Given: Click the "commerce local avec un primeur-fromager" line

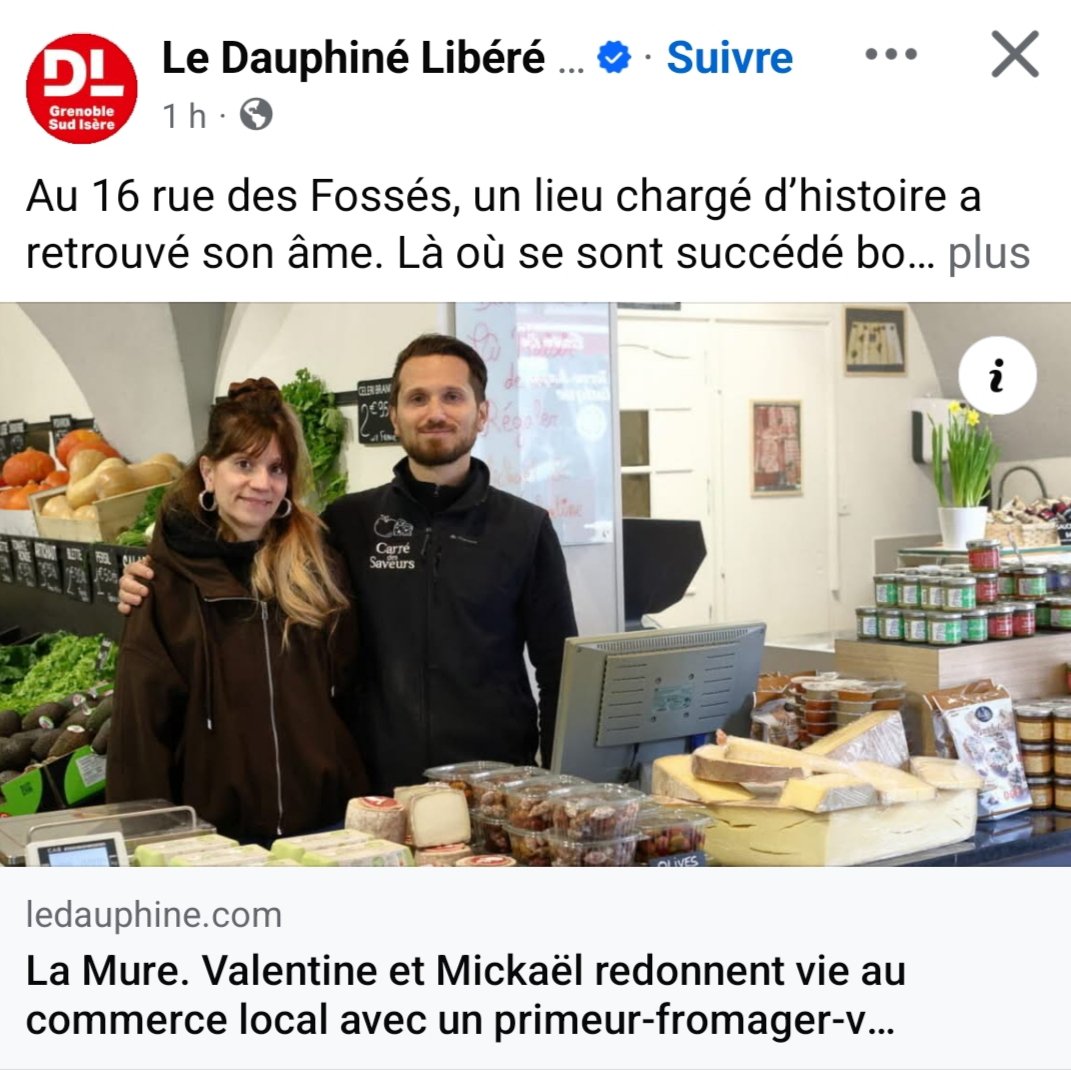Looking at the screenshot, I should click(x=460, y=1021).
